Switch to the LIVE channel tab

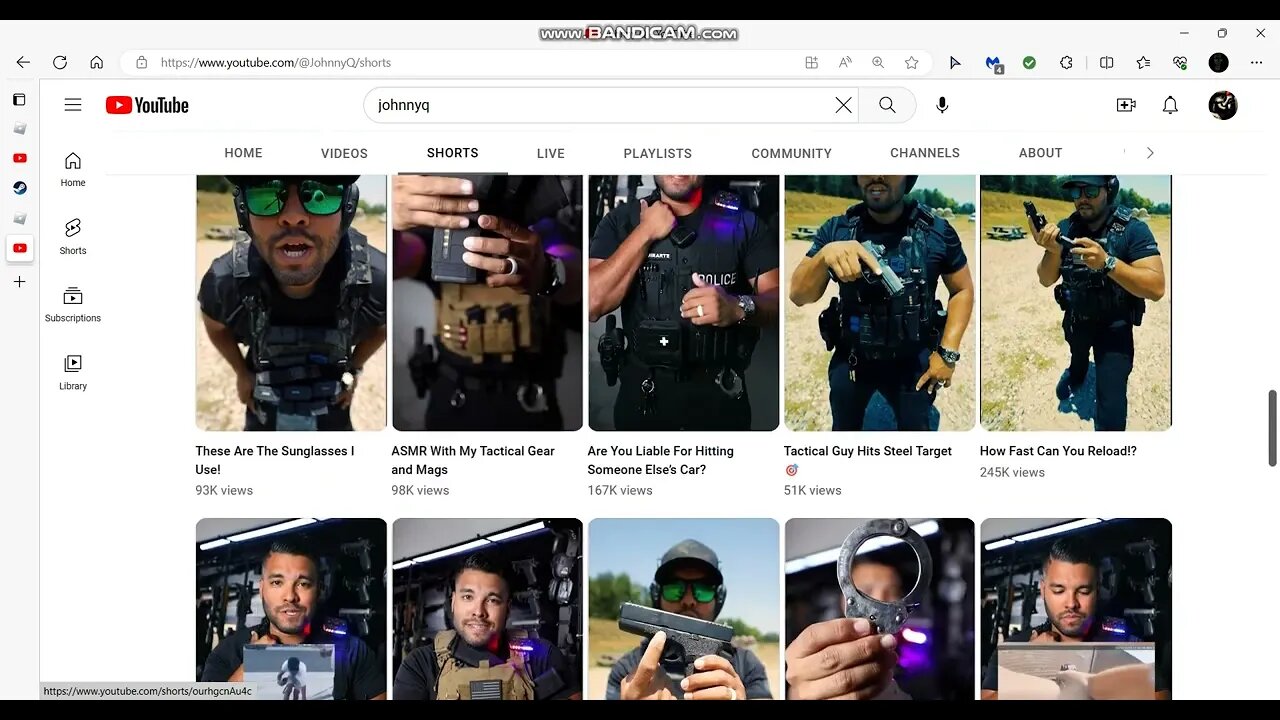550,153
